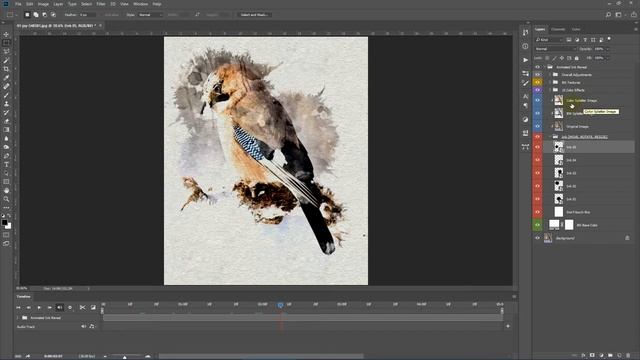Toggle visibility of Ink 05 layer

538,147
